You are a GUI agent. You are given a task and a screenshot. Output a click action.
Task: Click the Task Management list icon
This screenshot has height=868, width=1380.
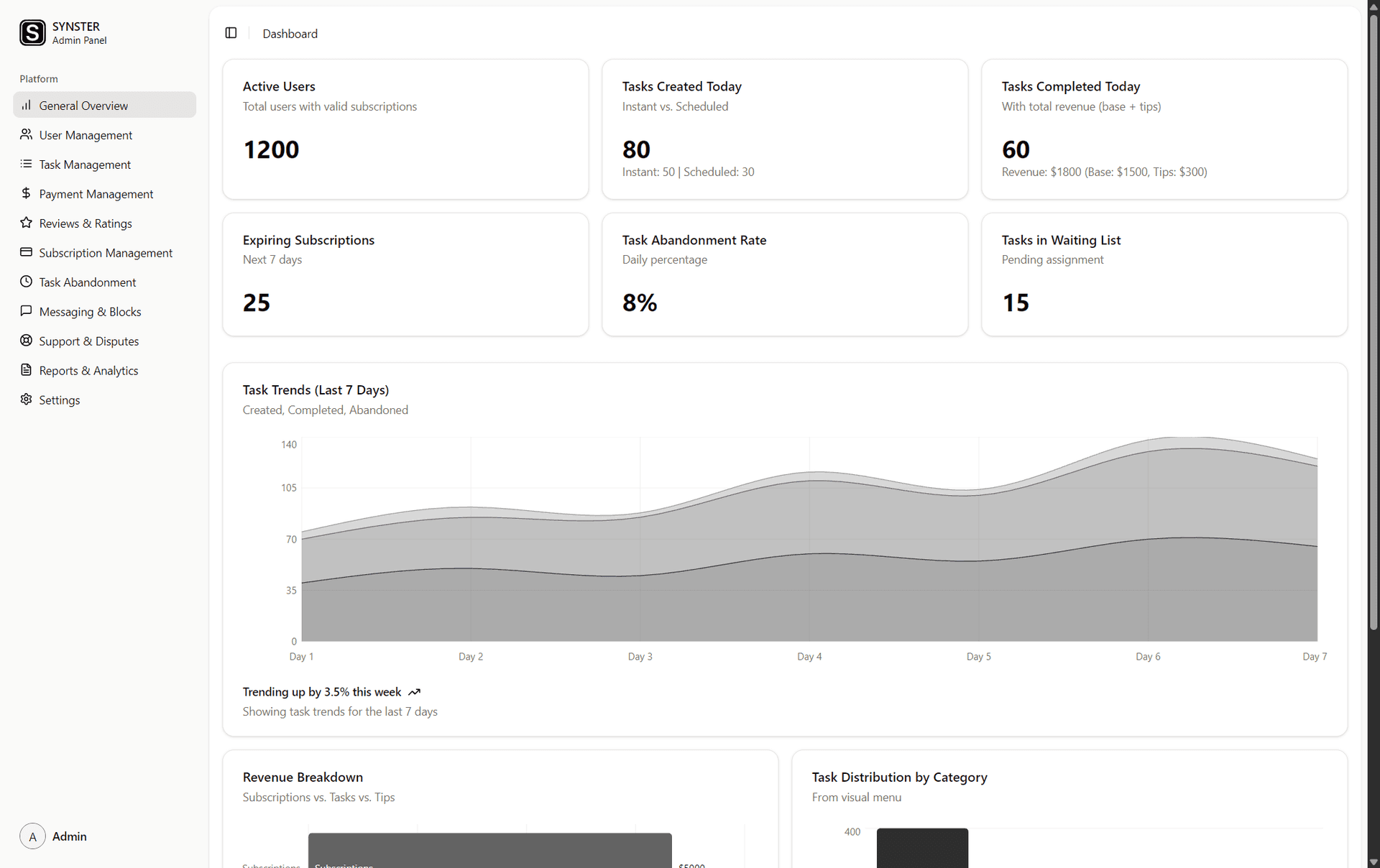tap(26, 164)
